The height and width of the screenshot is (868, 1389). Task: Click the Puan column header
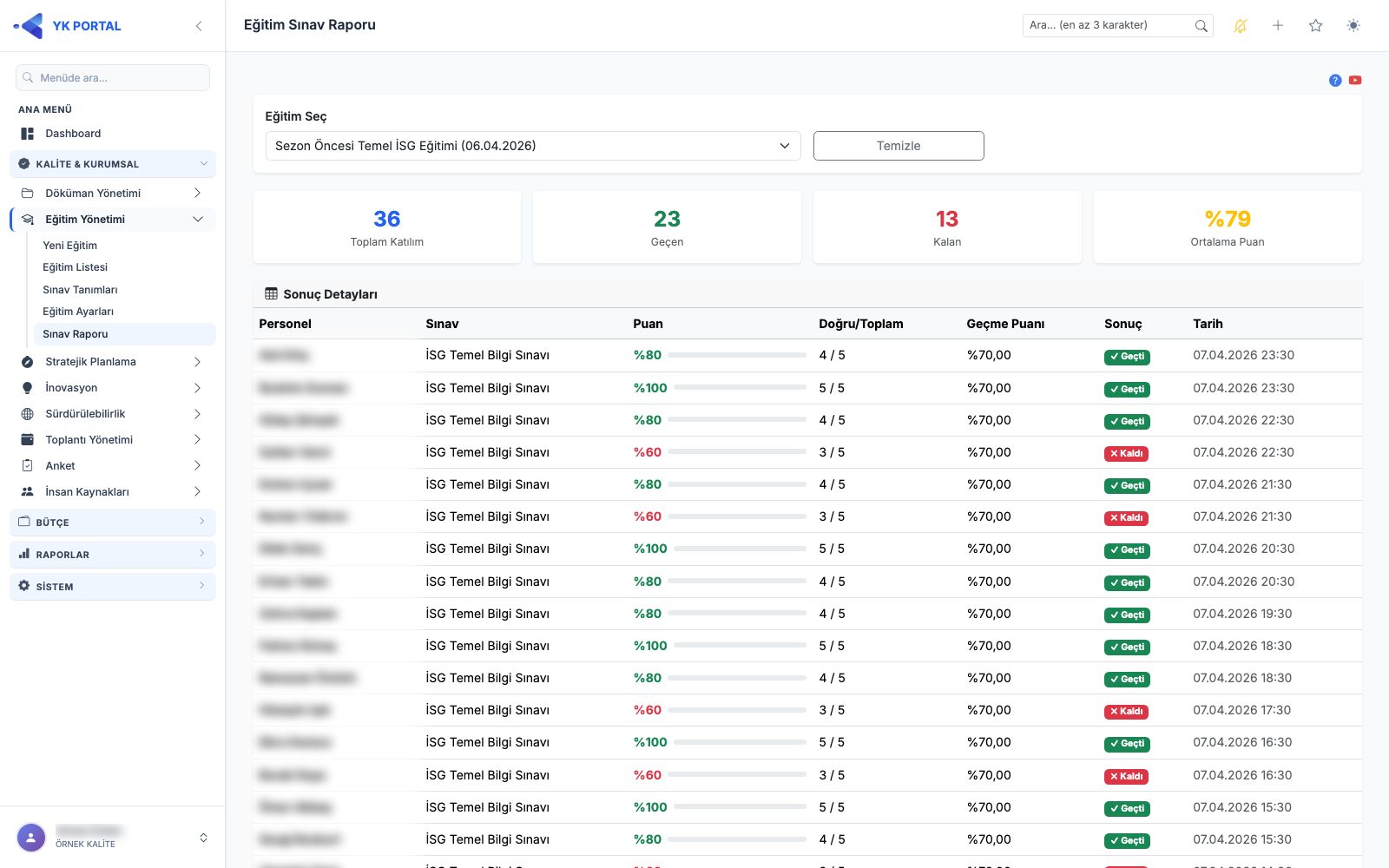pos(648,324)
